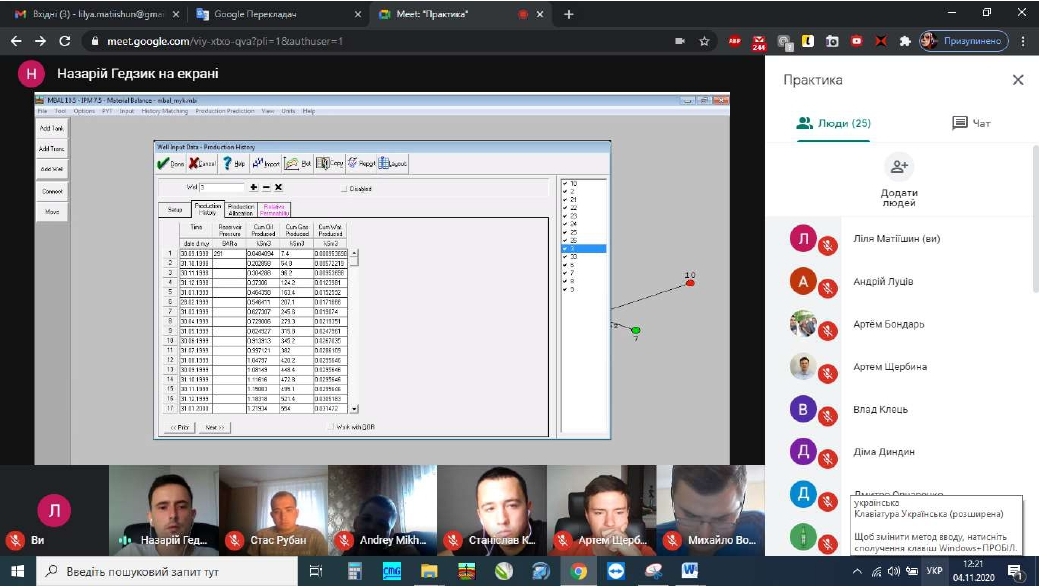
Task: Open the screenshot camera extension
Action: pos(832,41)
